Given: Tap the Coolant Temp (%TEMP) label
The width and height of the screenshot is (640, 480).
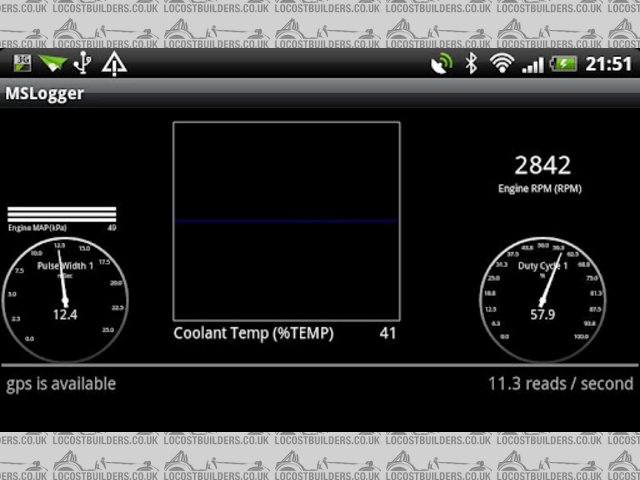Looking at the screenshot, I should (254, 333).
